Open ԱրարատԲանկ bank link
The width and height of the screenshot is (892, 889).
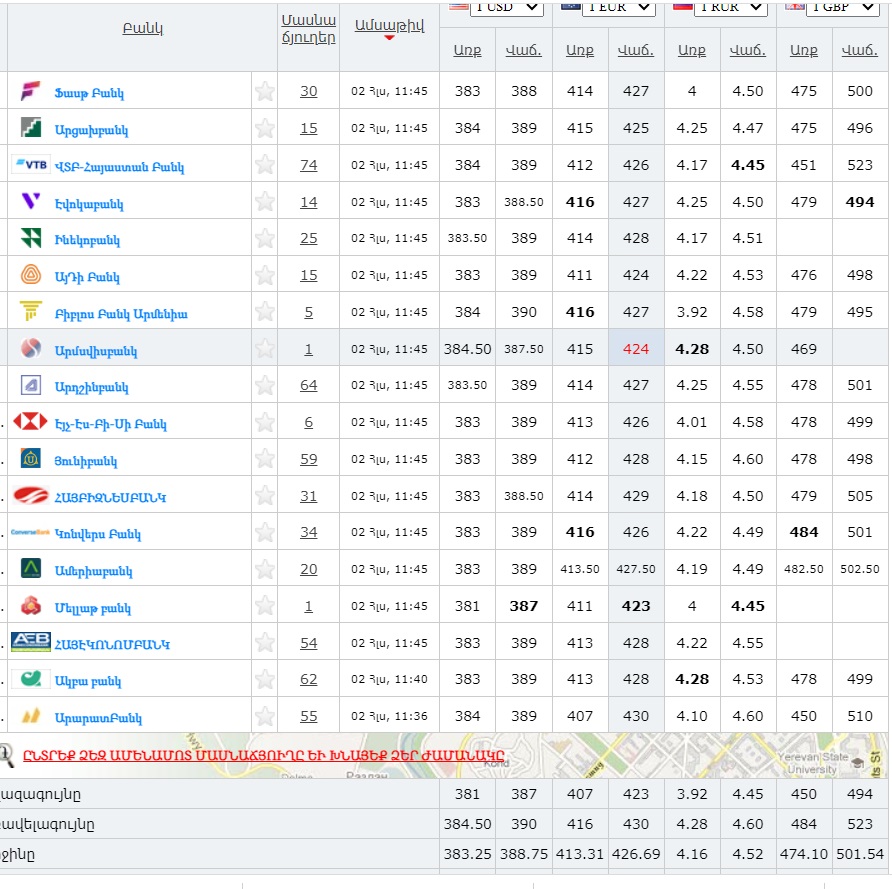pyautogui.click(x=98, y=718)
